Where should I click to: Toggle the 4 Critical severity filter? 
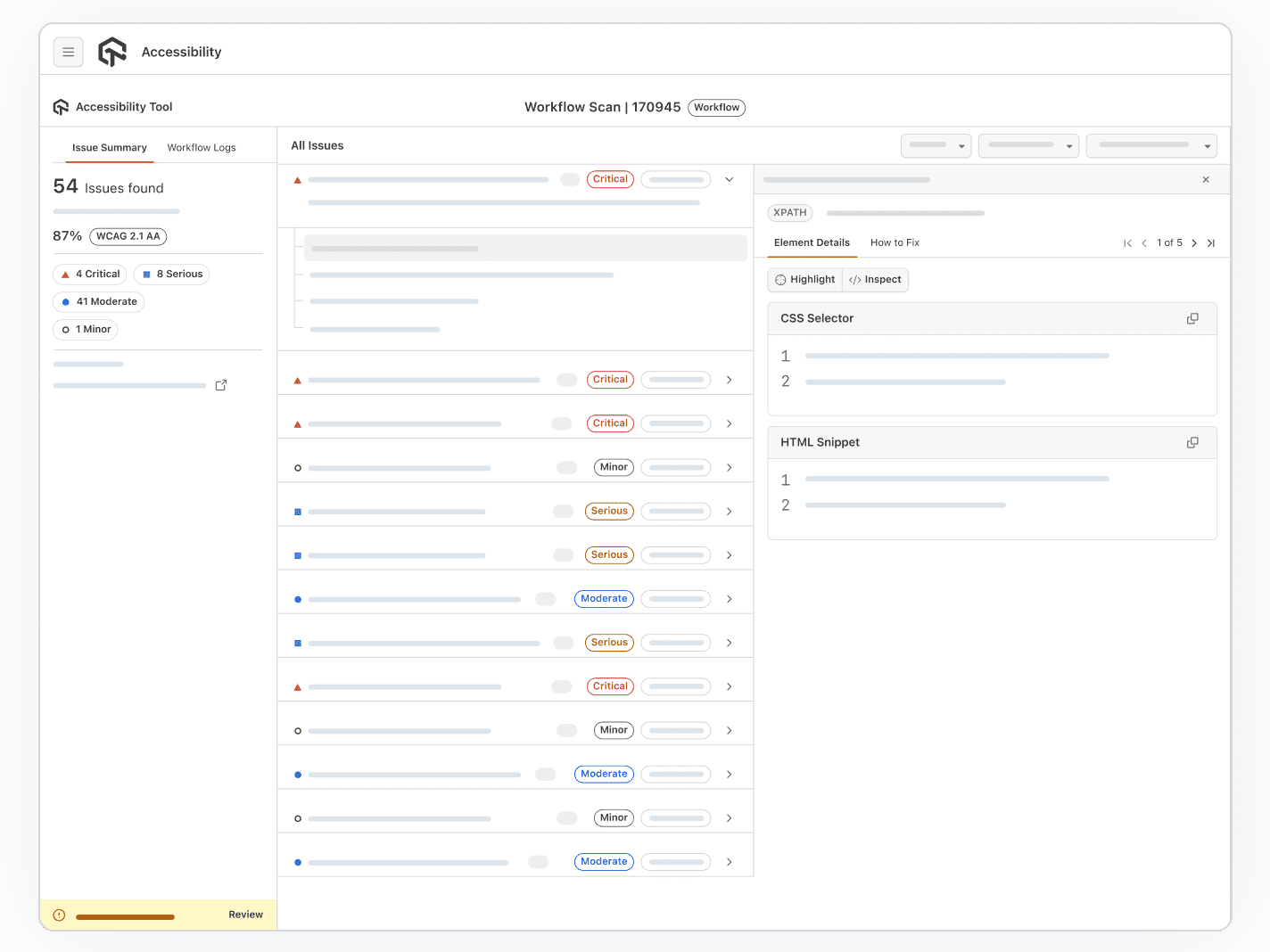[89, 274]
